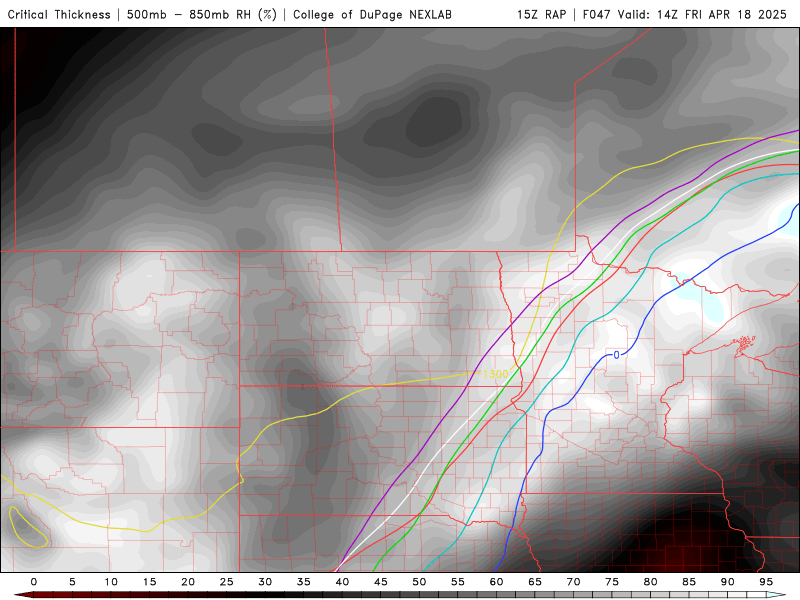Image resolution: width=800 pixels, height=600 pixels.
Task: Click the colorbar tick label "40"
Action: point(342,582)
